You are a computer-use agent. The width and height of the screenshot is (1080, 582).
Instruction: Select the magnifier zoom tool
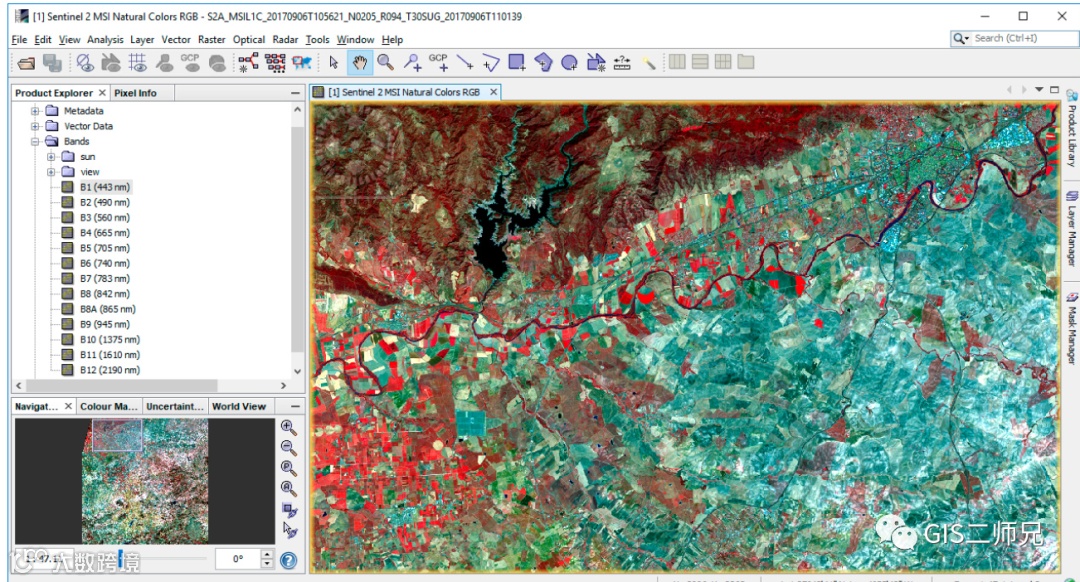tap(386, 63)
